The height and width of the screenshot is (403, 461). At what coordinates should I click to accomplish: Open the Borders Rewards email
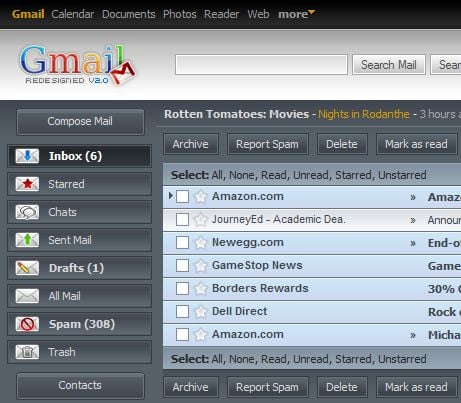point(312,289)
